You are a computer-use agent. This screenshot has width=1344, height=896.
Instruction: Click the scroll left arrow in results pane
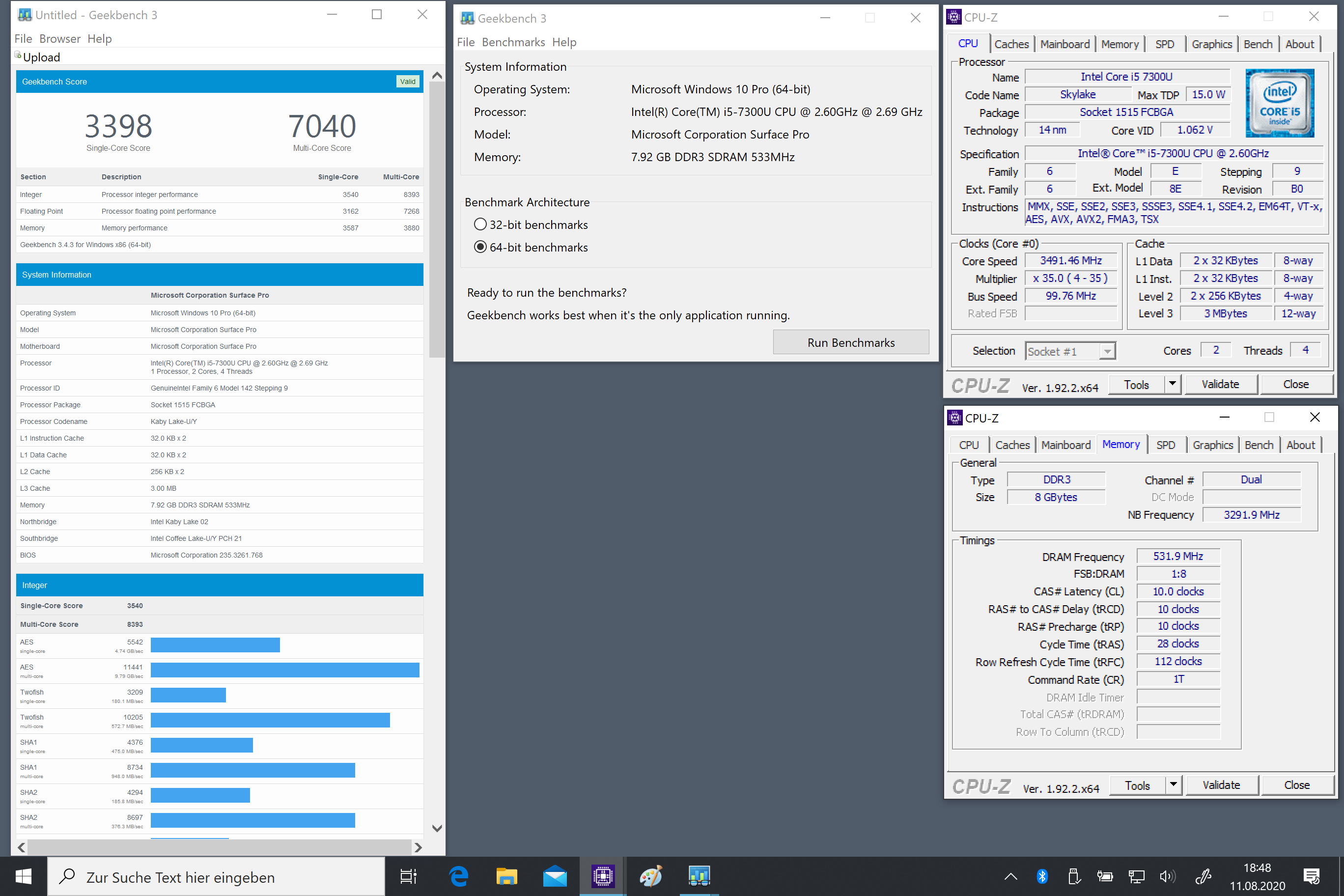point(21,847)
